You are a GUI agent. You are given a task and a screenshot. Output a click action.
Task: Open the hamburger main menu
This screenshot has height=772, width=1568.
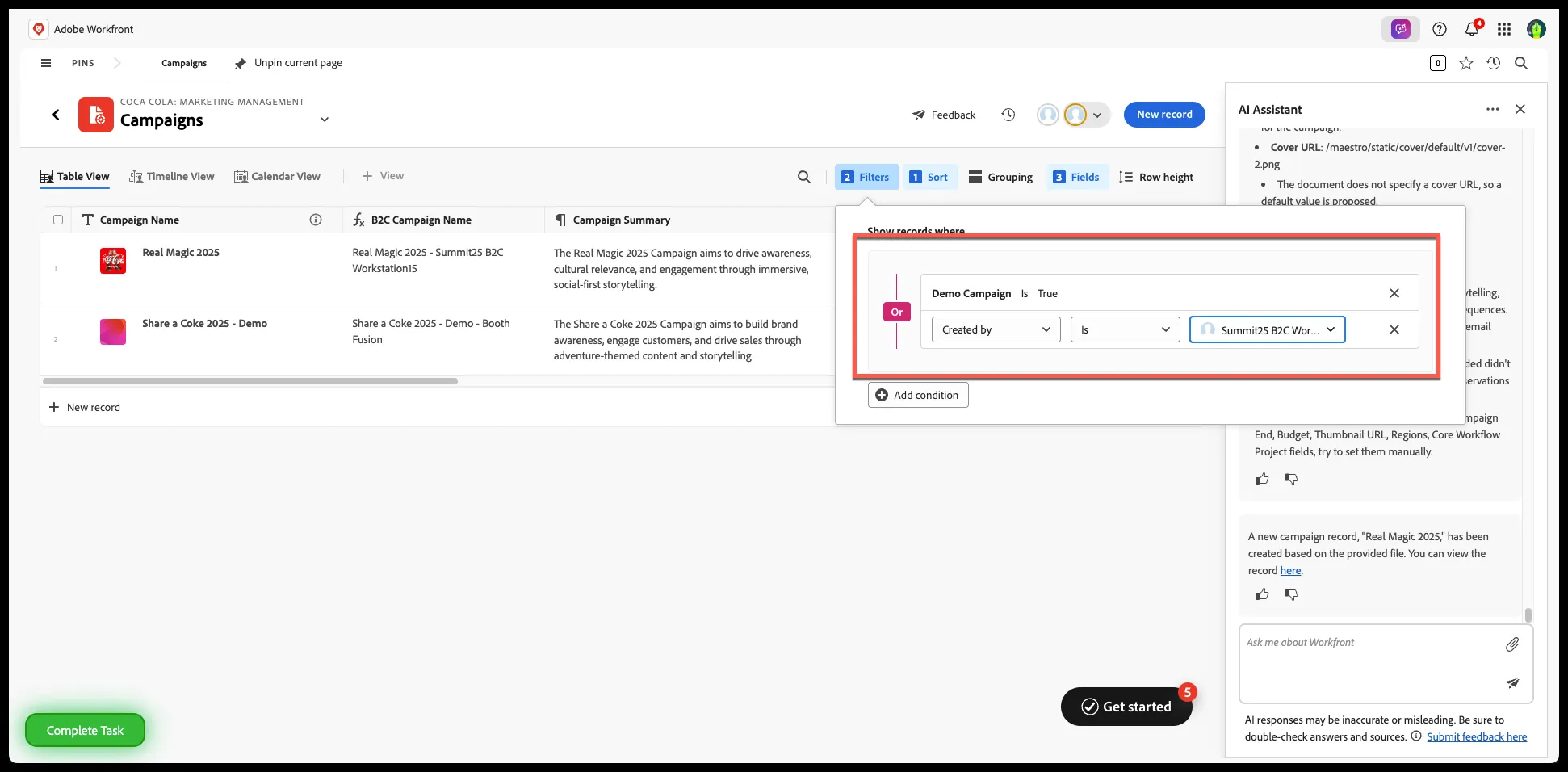pyautogui.click(x=46, y=63)
